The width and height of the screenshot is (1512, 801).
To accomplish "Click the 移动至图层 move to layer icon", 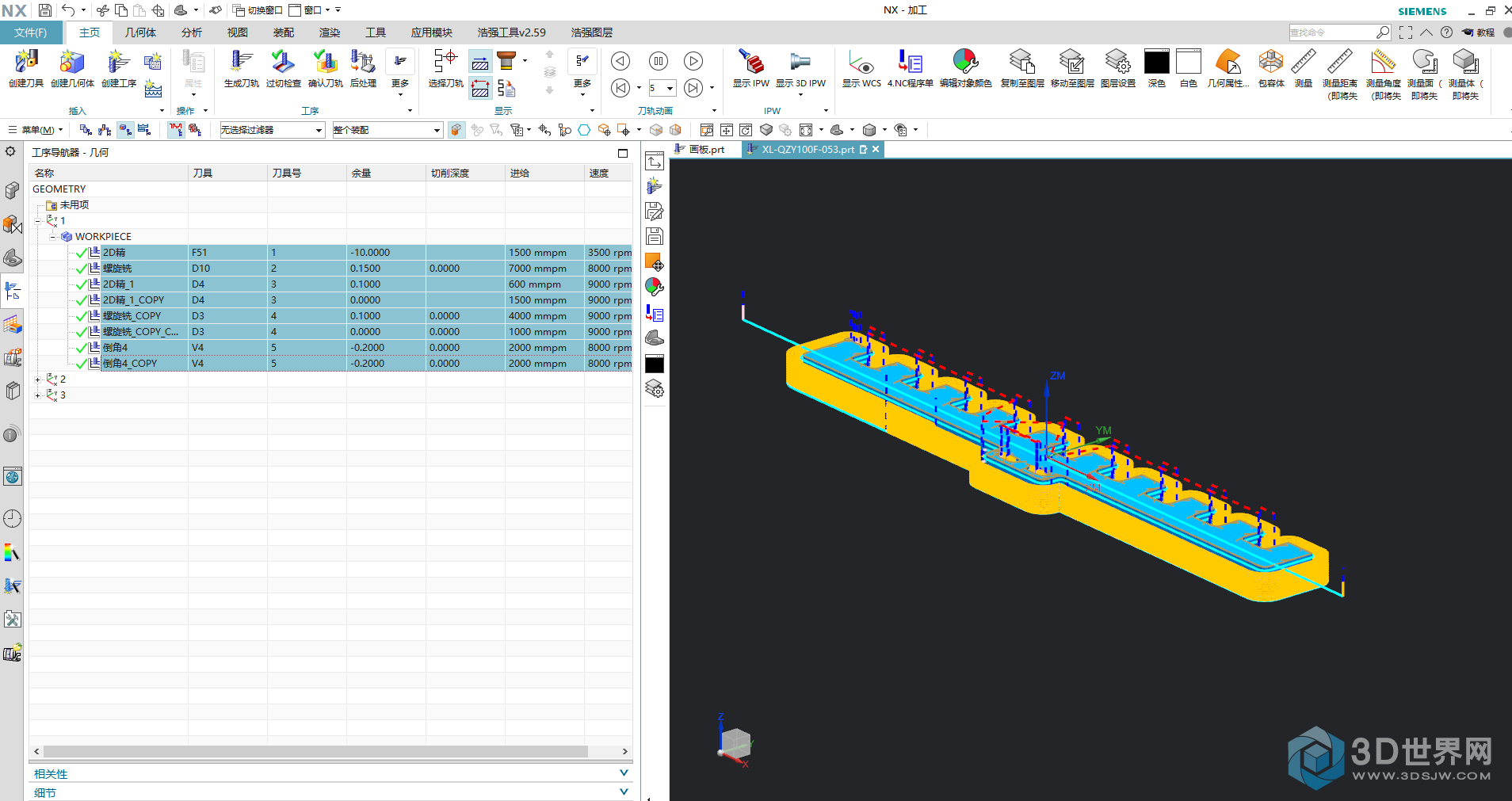I will pos(1072,68).
